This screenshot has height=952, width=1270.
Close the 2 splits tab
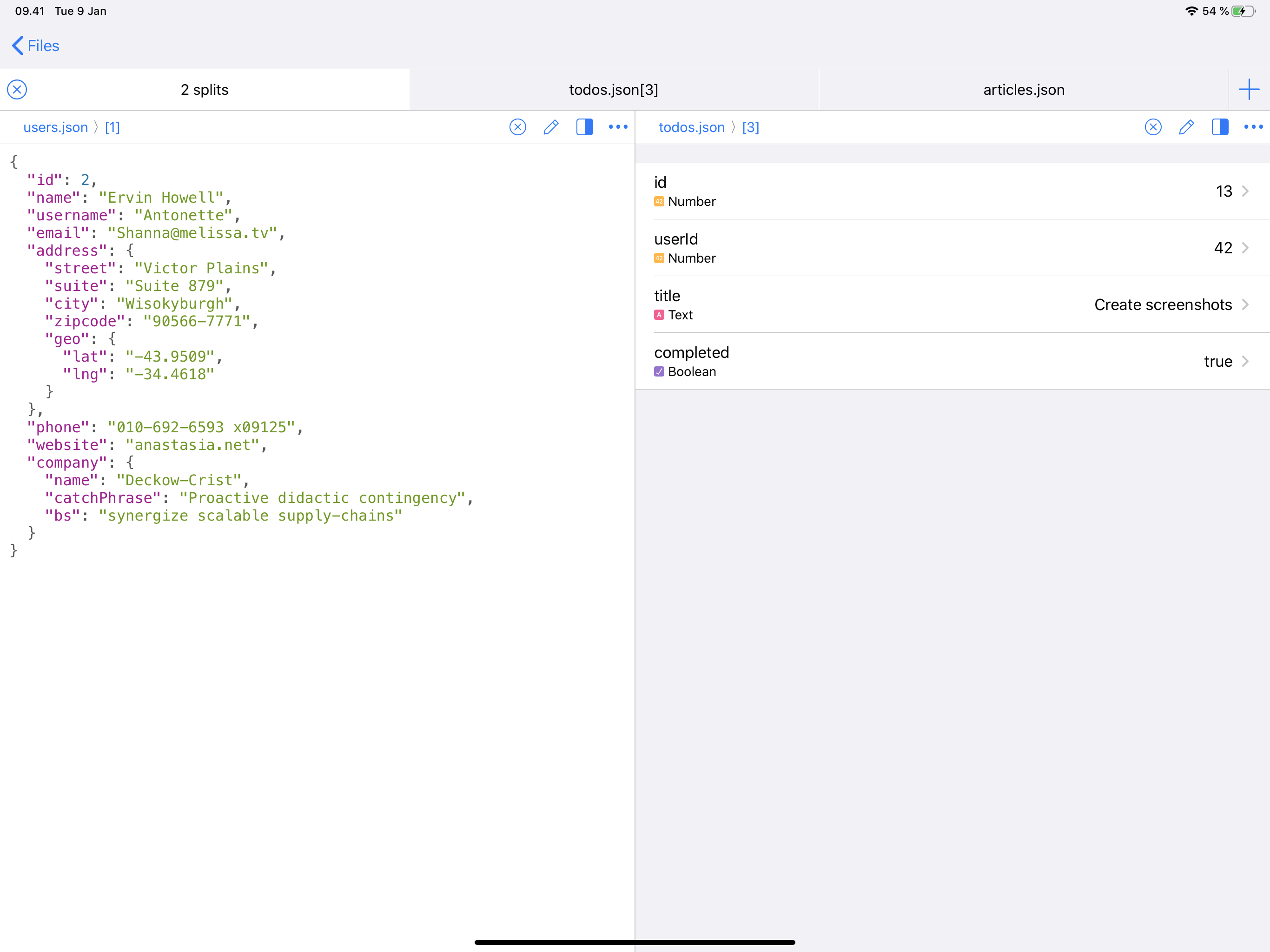(x=17, y=90)
